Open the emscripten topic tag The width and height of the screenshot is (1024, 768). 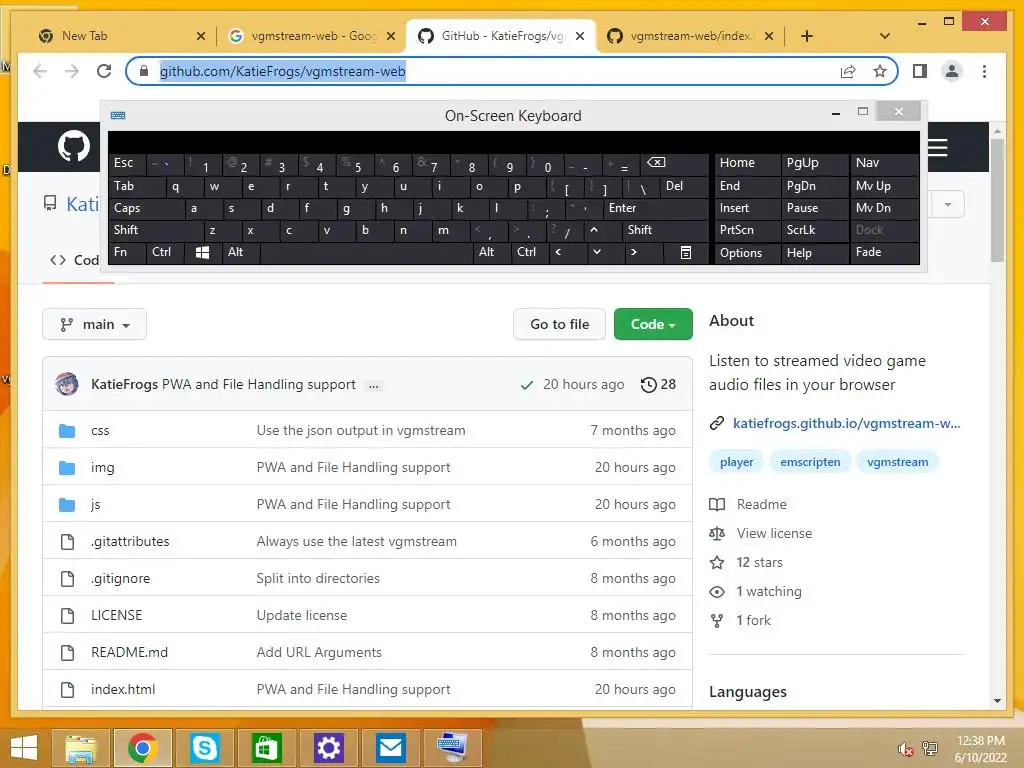click(x=810, y=462)
